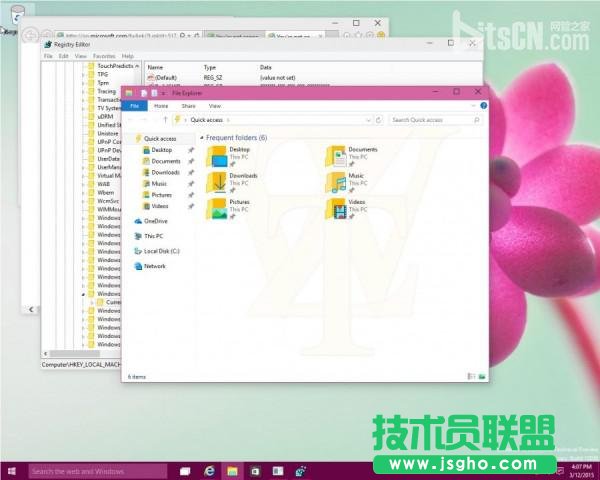The width and height of the screenshot is (600, 480).
Task: Open Registry Editor View menu
Action: coord(80,56)
